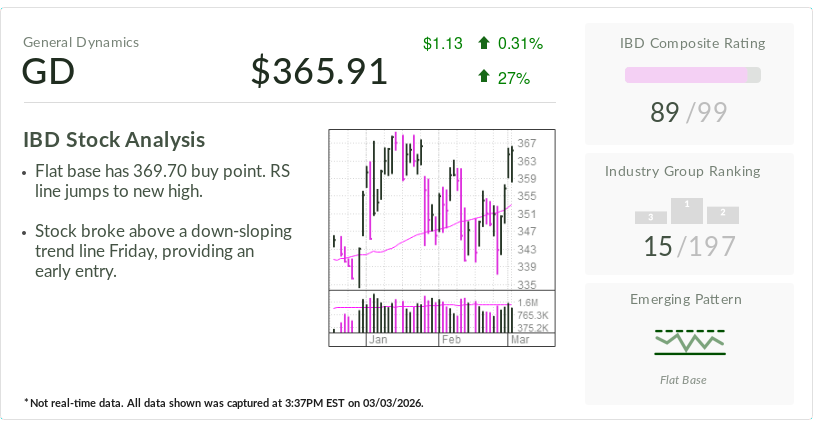This screenshot has width=816, height=430.
Task: Click the first-place podium block
Action: click(687, 209)
